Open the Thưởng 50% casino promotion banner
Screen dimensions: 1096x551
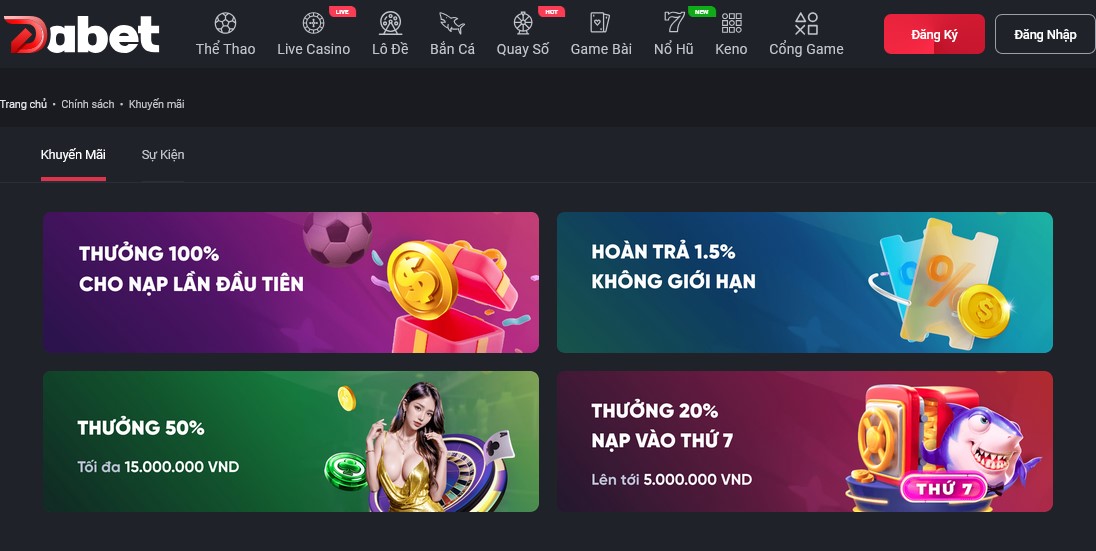point(291,441)
